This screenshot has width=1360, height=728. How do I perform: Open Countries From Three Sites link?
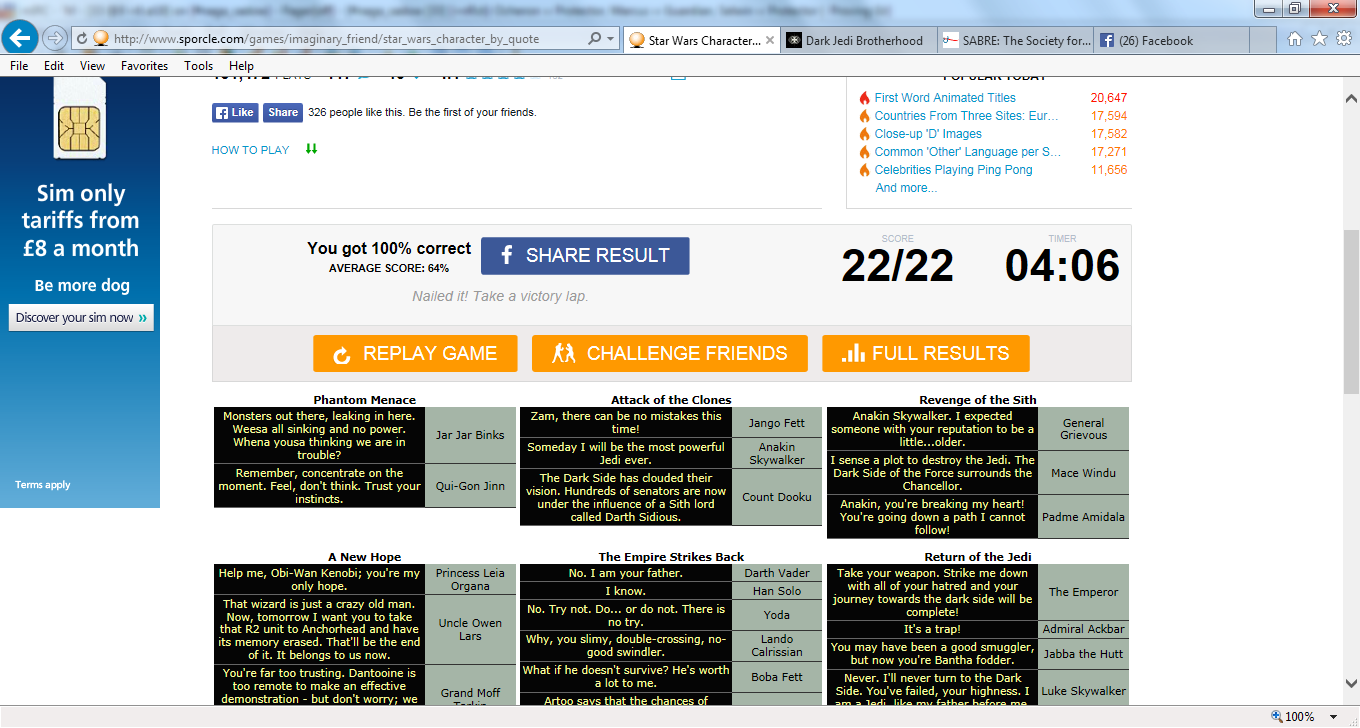(966, 116)
